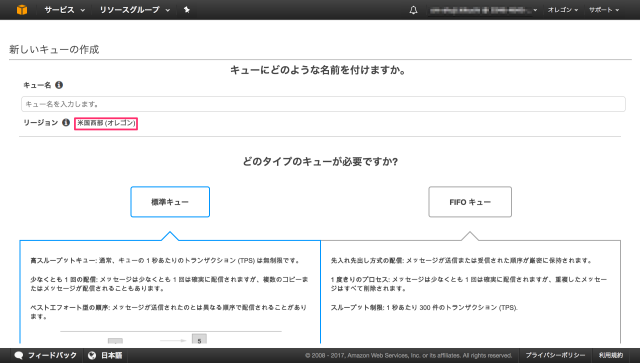Image resolution: width=640 pixels, height=363 pixels.
Task: Click the 米国西部 (オレゴン) region text
Action: 106,123
